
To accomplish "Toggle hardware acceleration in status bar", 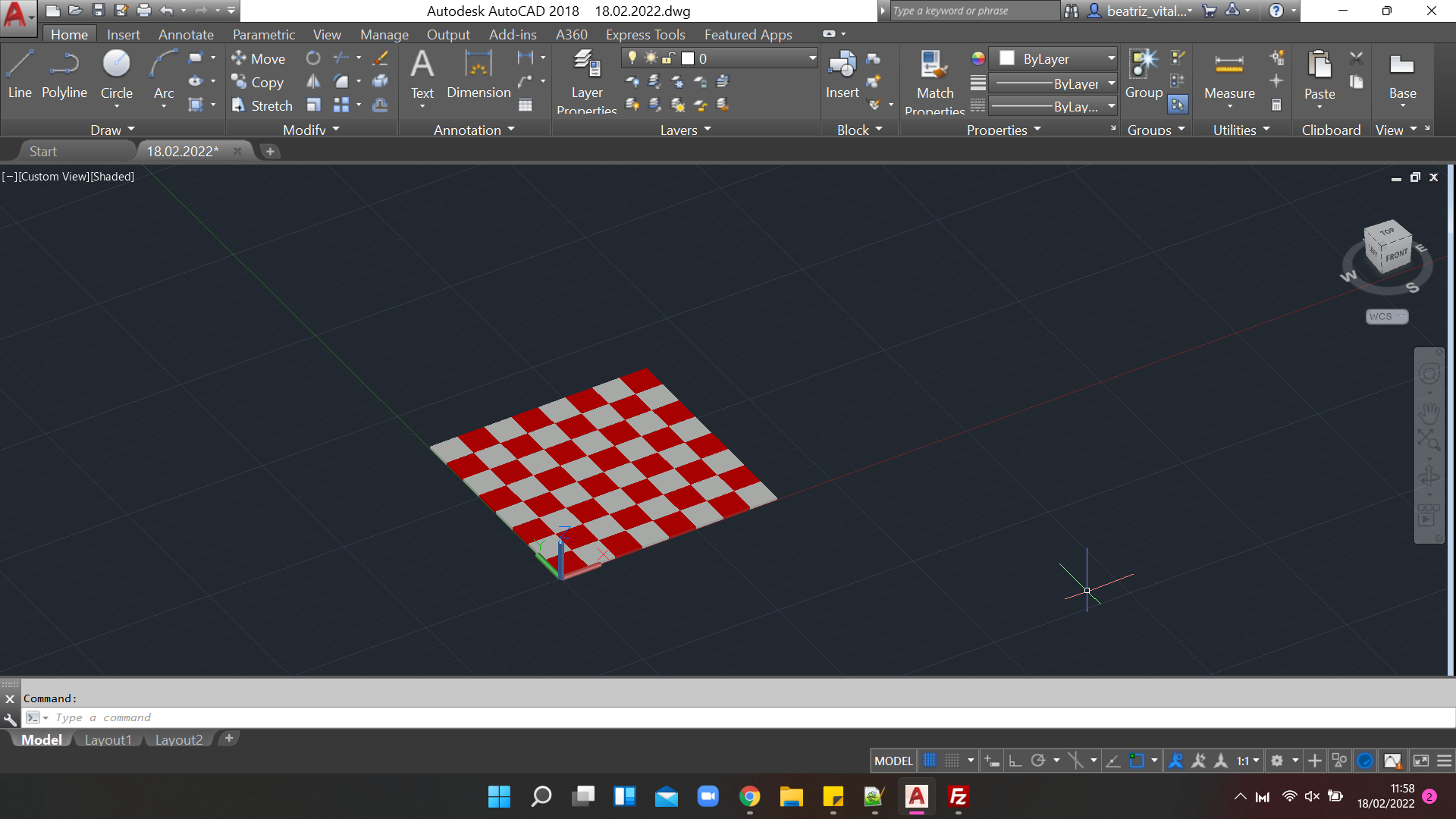I will coord(1365,761).
